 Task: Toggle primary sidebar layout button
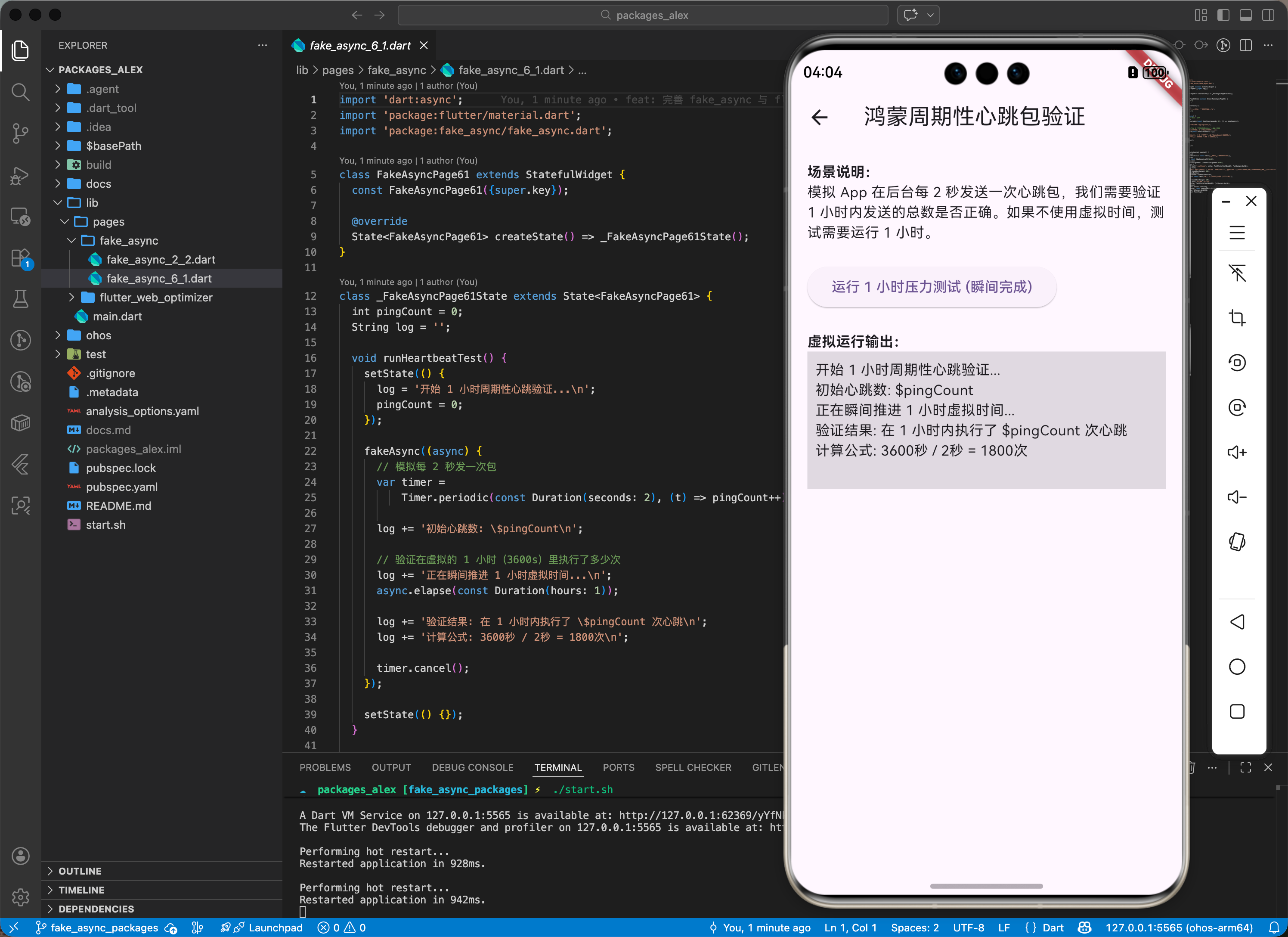coord(1223,16)
